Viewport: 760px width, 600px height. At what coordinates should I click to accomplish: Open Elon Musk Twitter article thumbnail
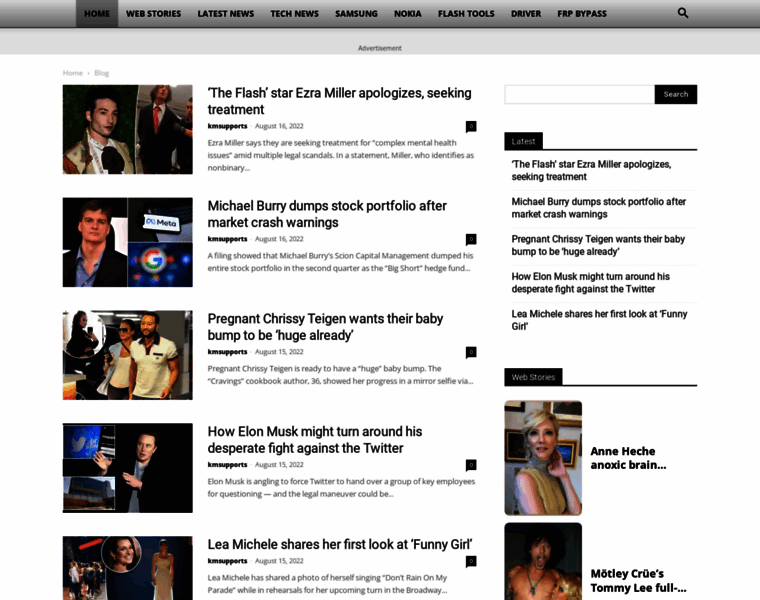coord(127,468)
